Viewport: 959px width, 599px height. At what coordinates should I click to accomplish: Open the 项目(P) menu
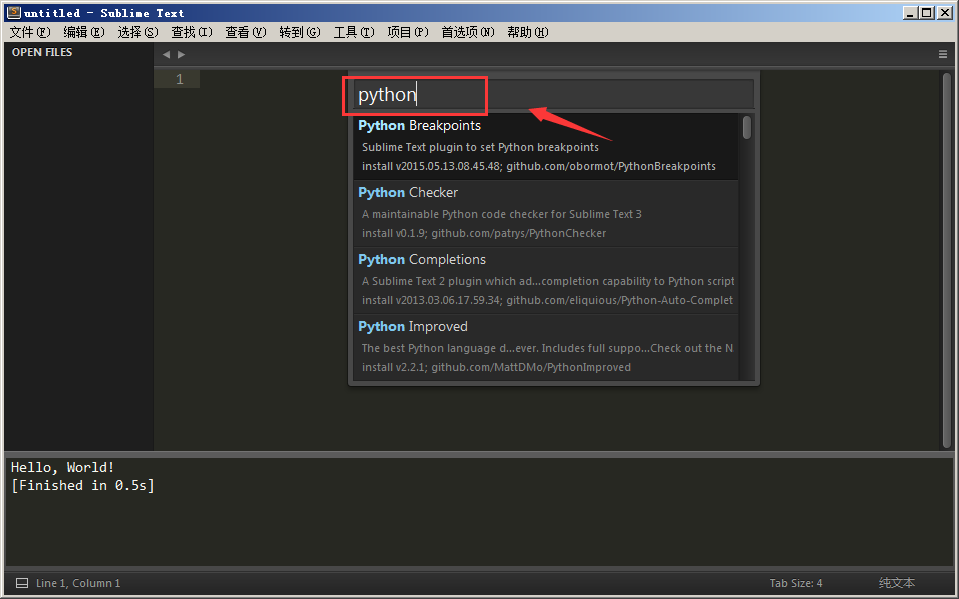coord(407,32)
